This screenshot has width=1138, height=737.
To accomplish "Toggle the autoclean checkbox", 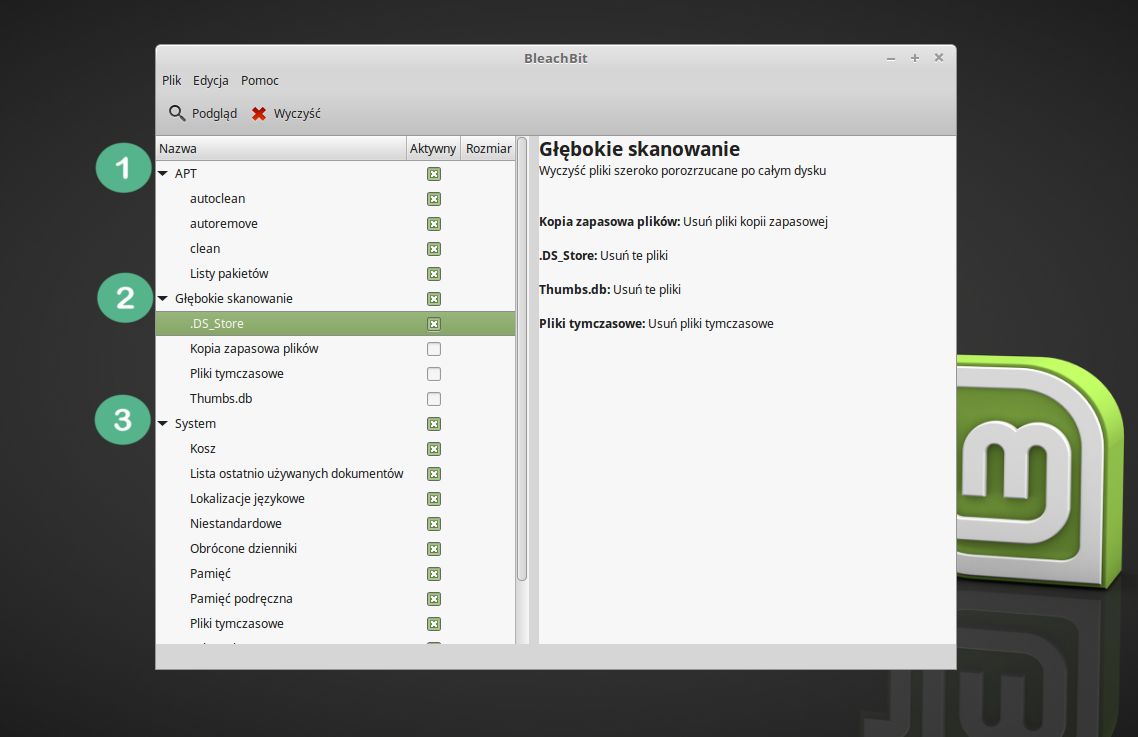I will click(434, 199).
